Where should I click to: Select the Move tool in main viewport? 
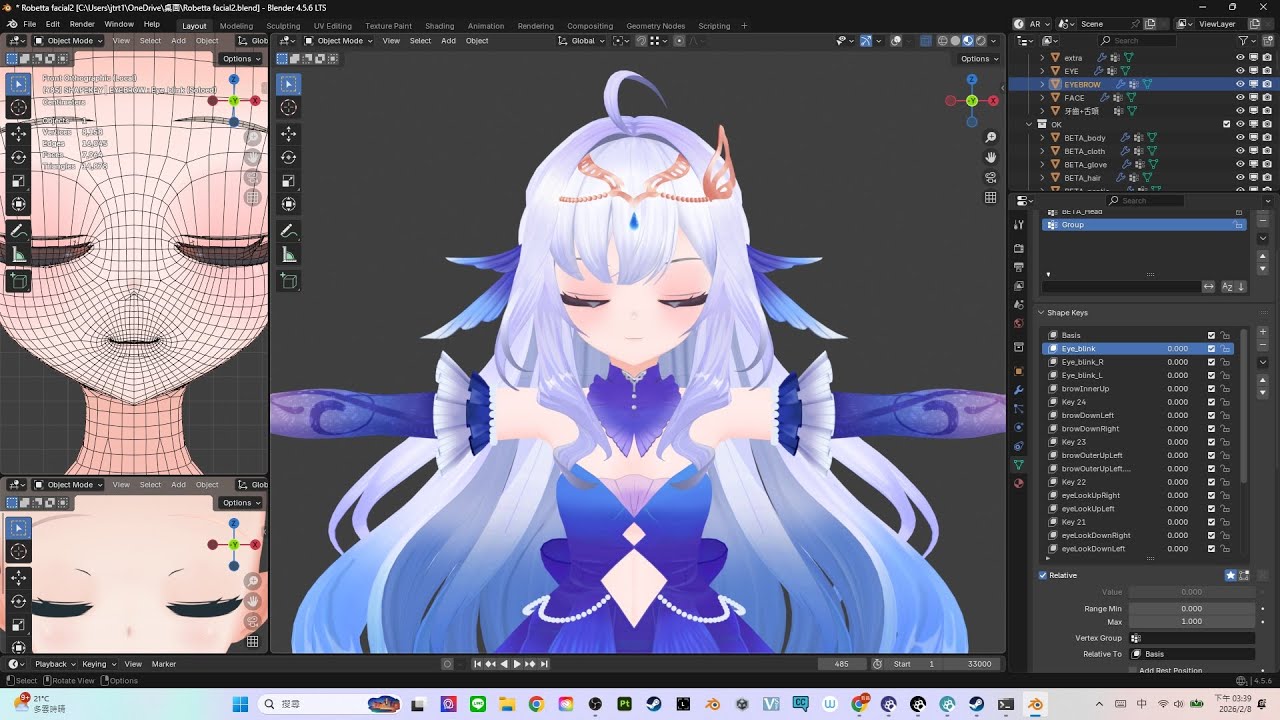(x=288, y=133)
